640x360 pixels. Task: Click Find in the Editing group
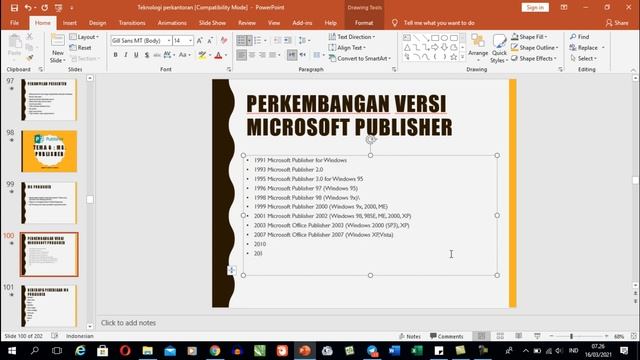pos(580,37)
